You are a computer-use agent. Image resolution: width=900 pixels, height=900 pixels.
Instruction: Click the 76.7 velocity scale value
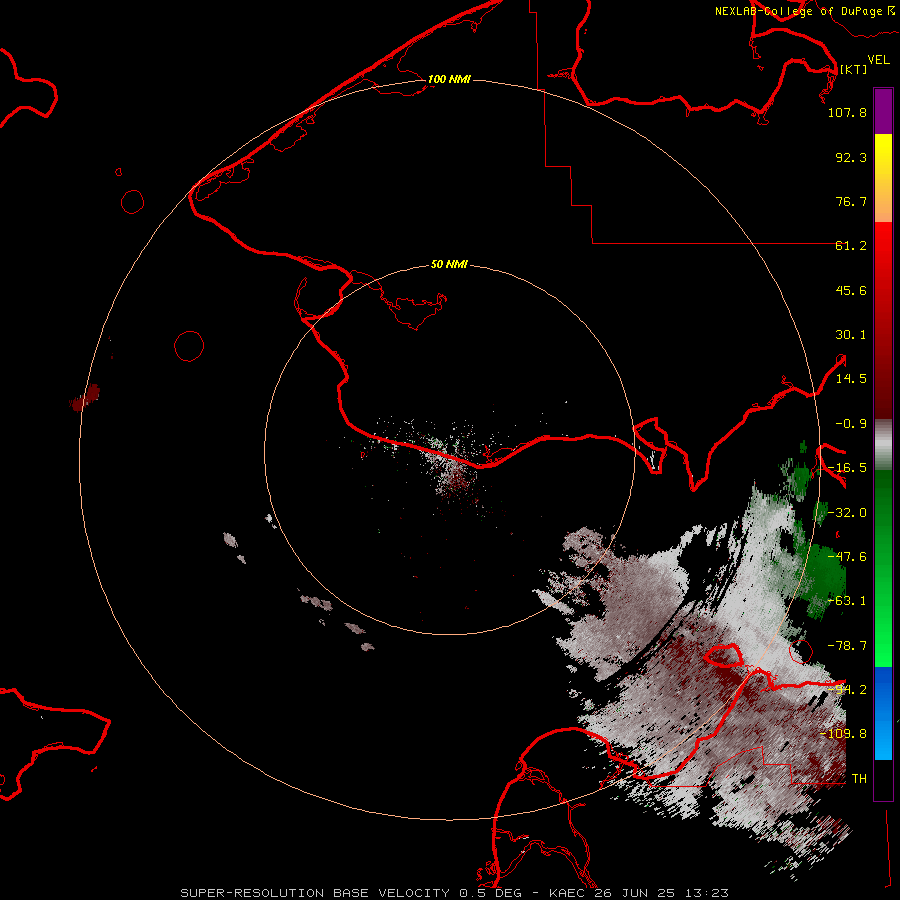point(851,201)
